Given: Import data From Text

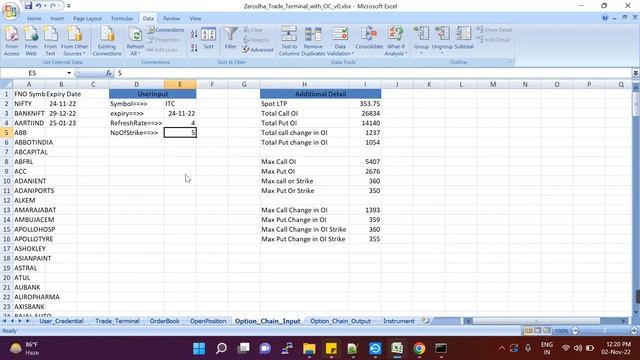Looking at the screenshot, I should click(50, 41).
